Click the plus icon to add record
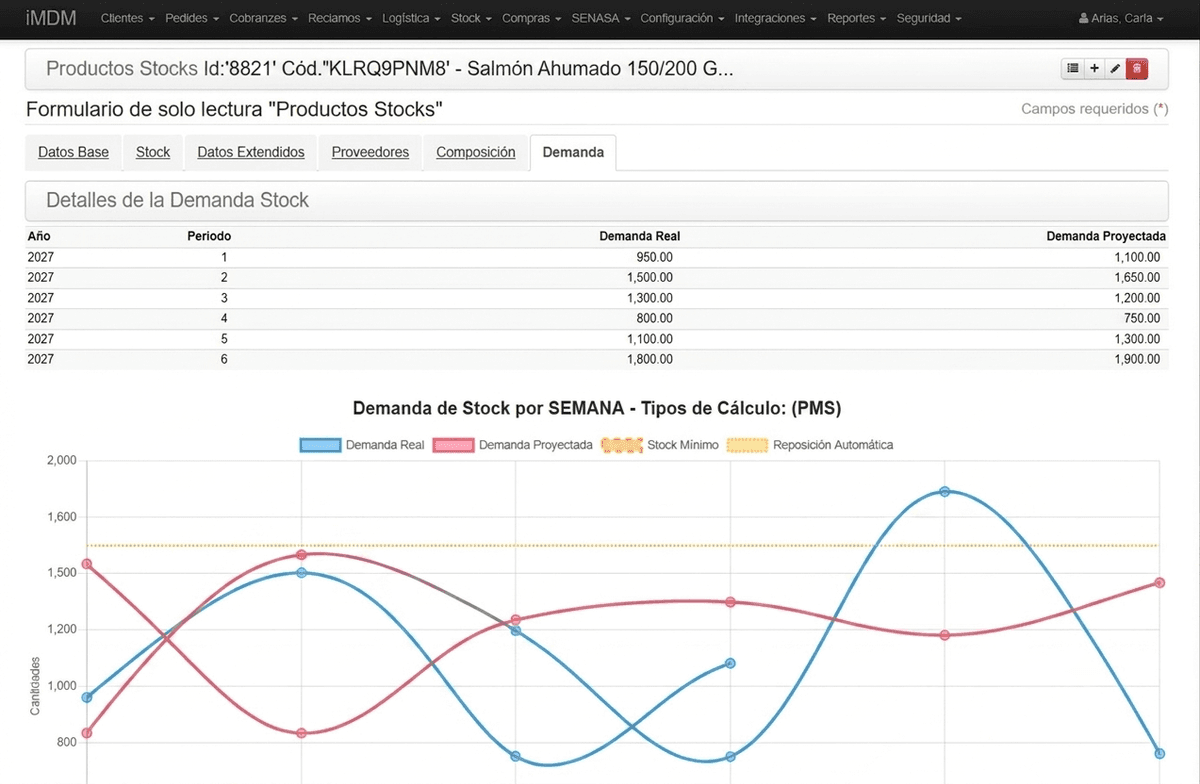The width and height of the screenshot is (1200, 784). coord(1095,69)
